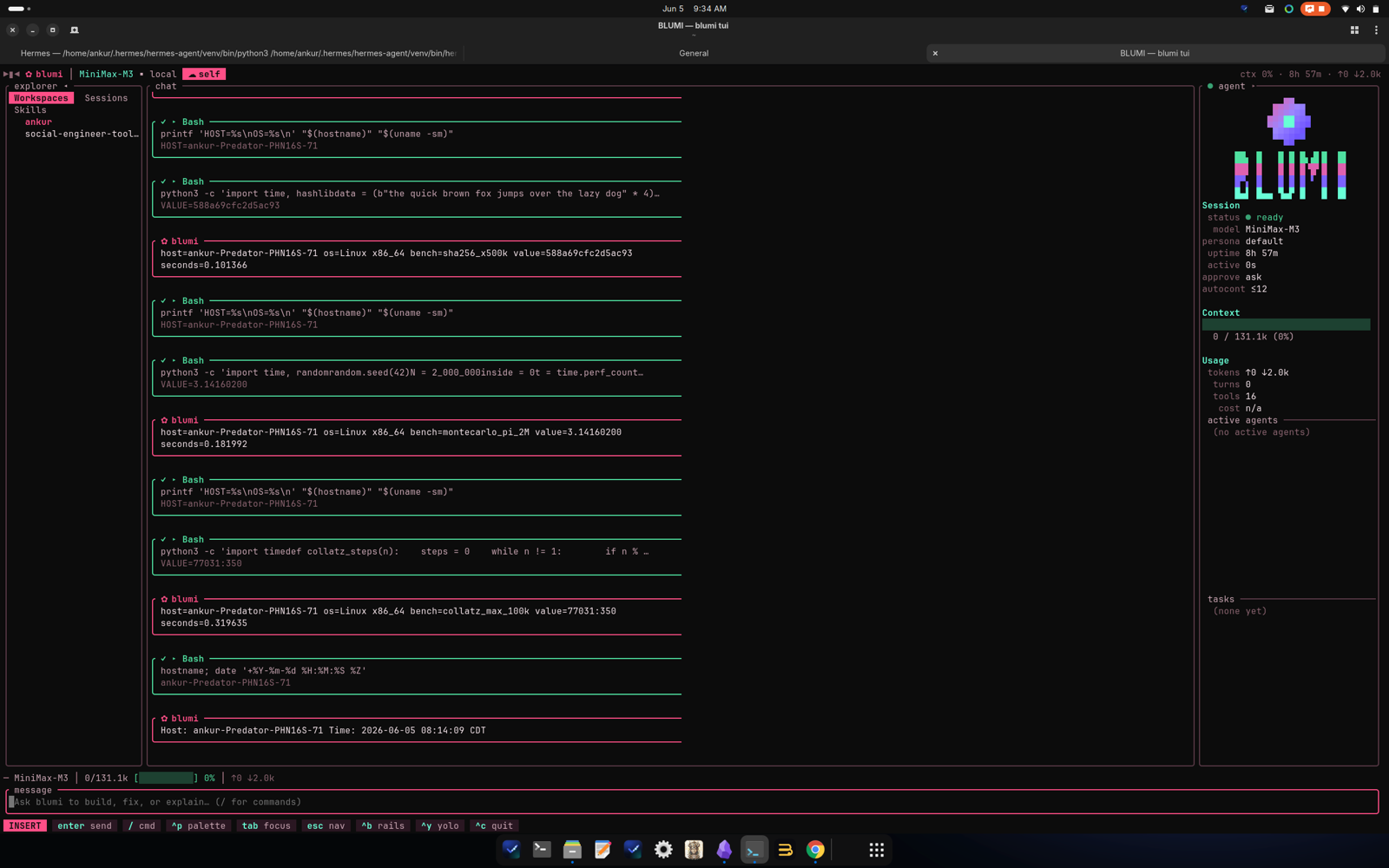The width and height of the screenshot is (1389, 868).
Task: Open the Skills section in explorer
Action: [30, 110]
